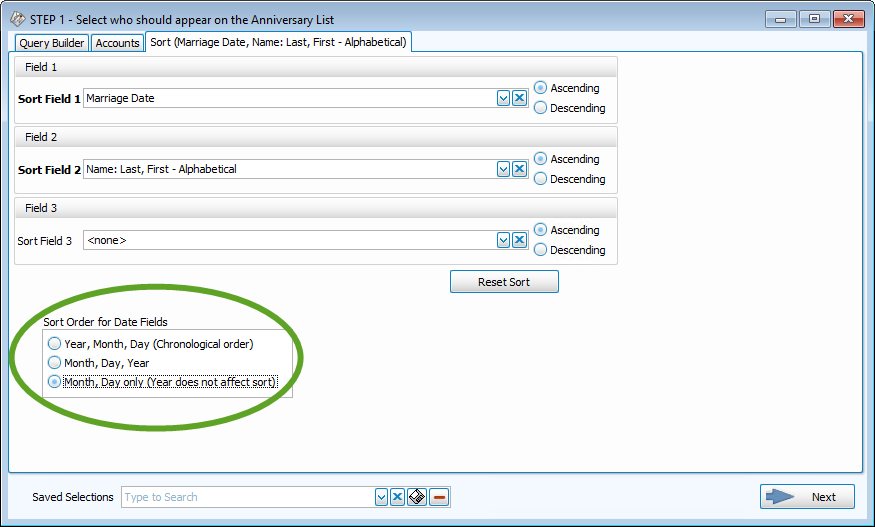The image size is (875, 527).
Task: Select Month, Day, Year date sort order
Action: pos(55,363)
